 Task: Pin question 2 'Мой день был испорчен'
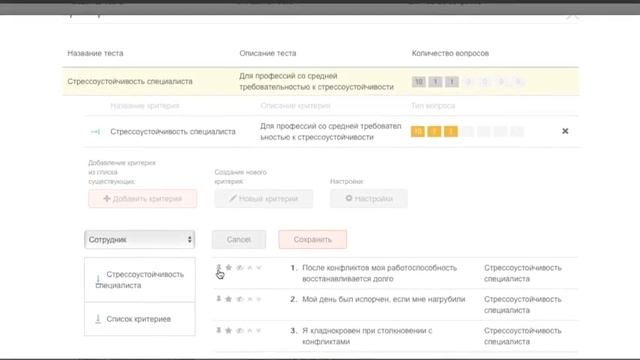tap(218, 299)
